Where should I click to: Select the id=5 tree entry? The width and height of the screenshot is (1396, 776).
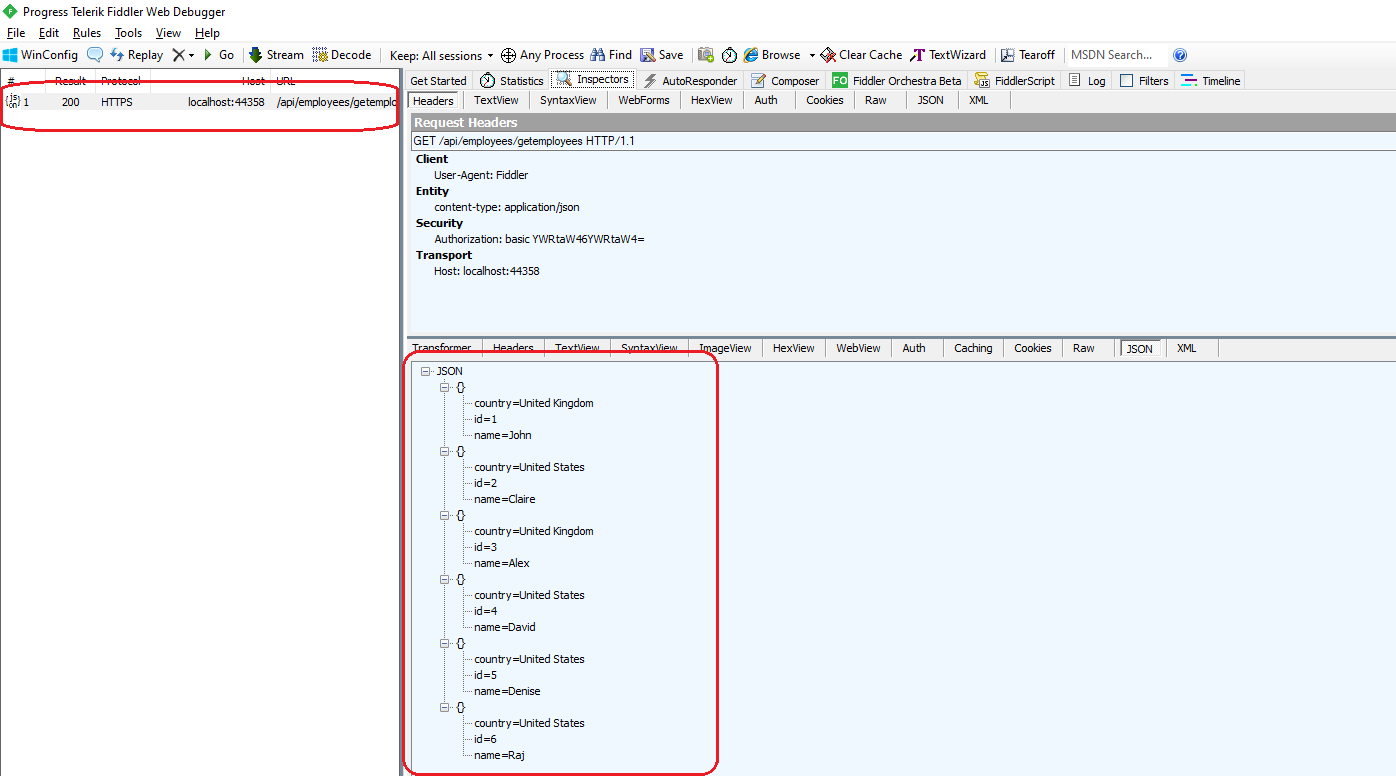485,675
